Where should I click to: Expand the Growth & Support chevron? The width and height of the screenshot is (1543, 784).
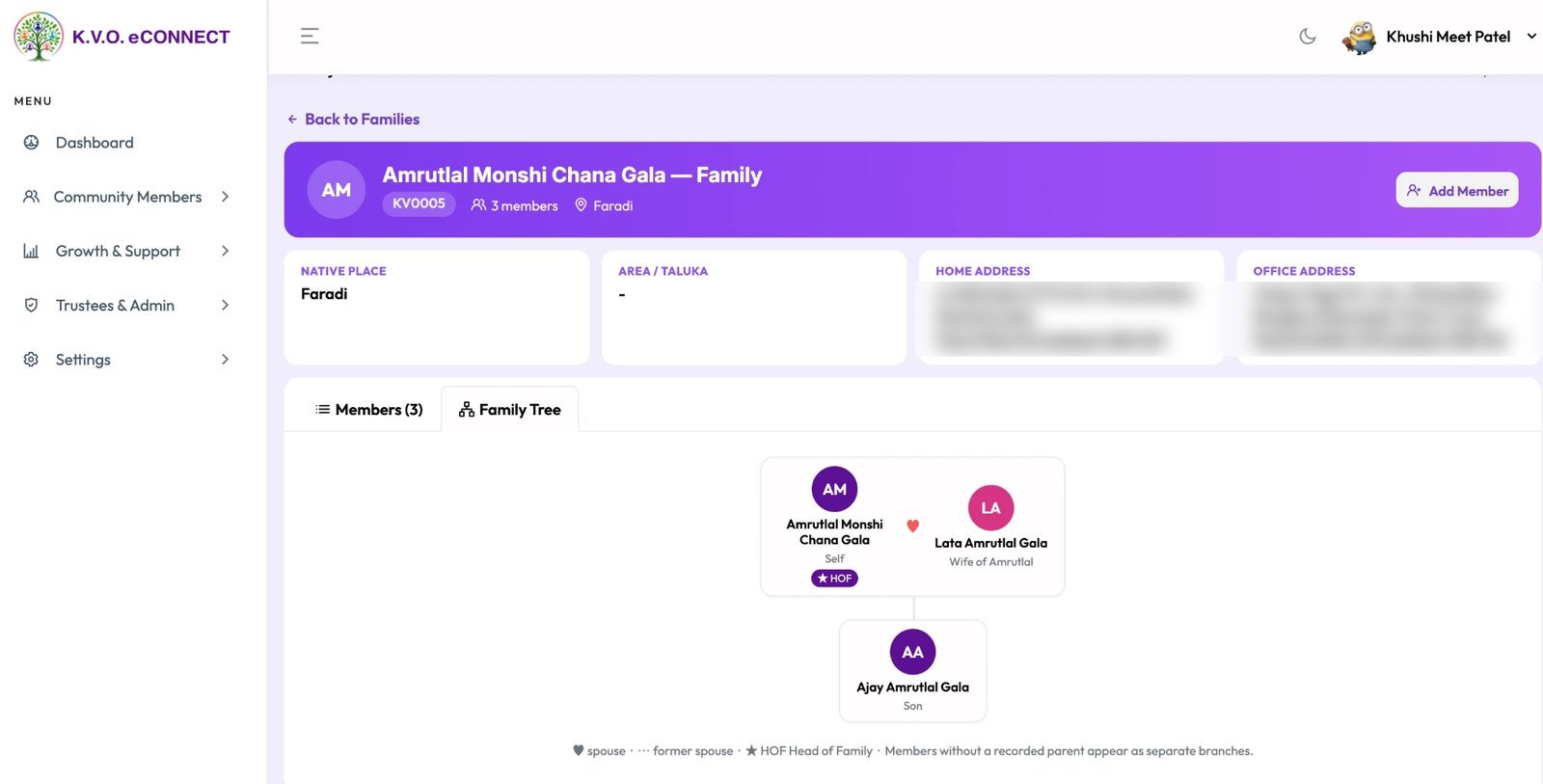226,251
